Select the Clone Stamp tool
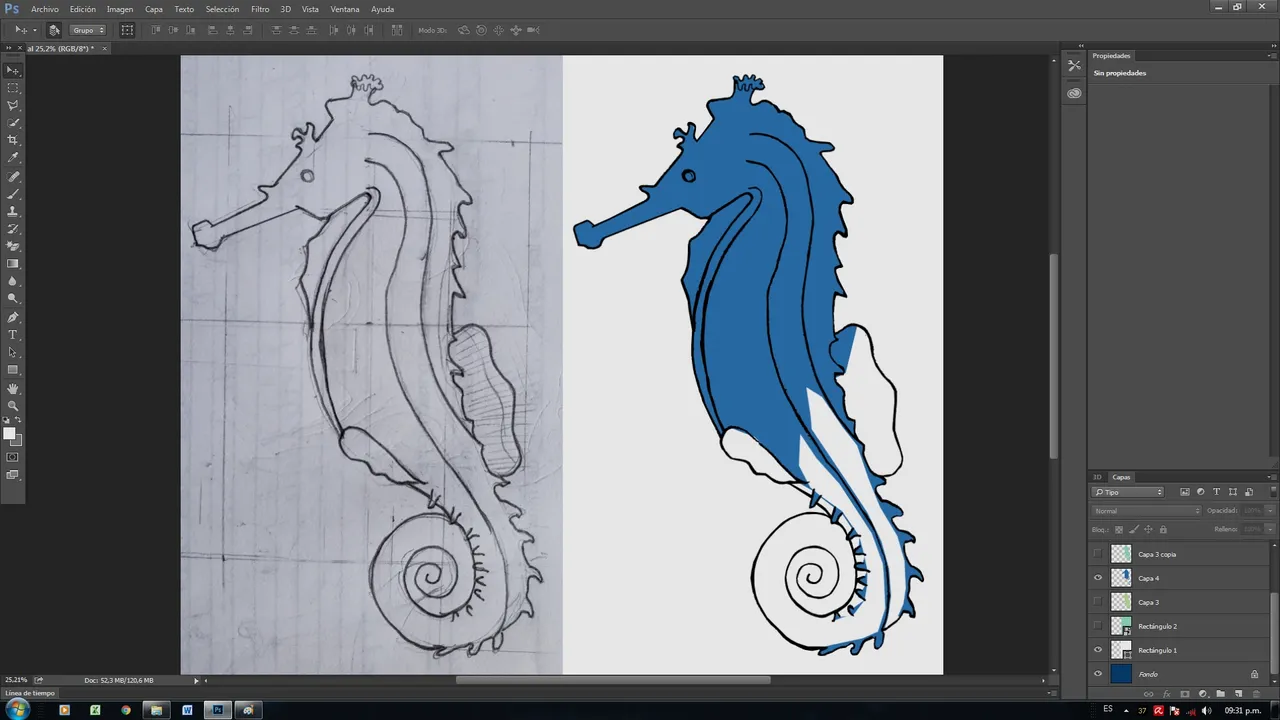The image size is (1280, 720). 13,211
